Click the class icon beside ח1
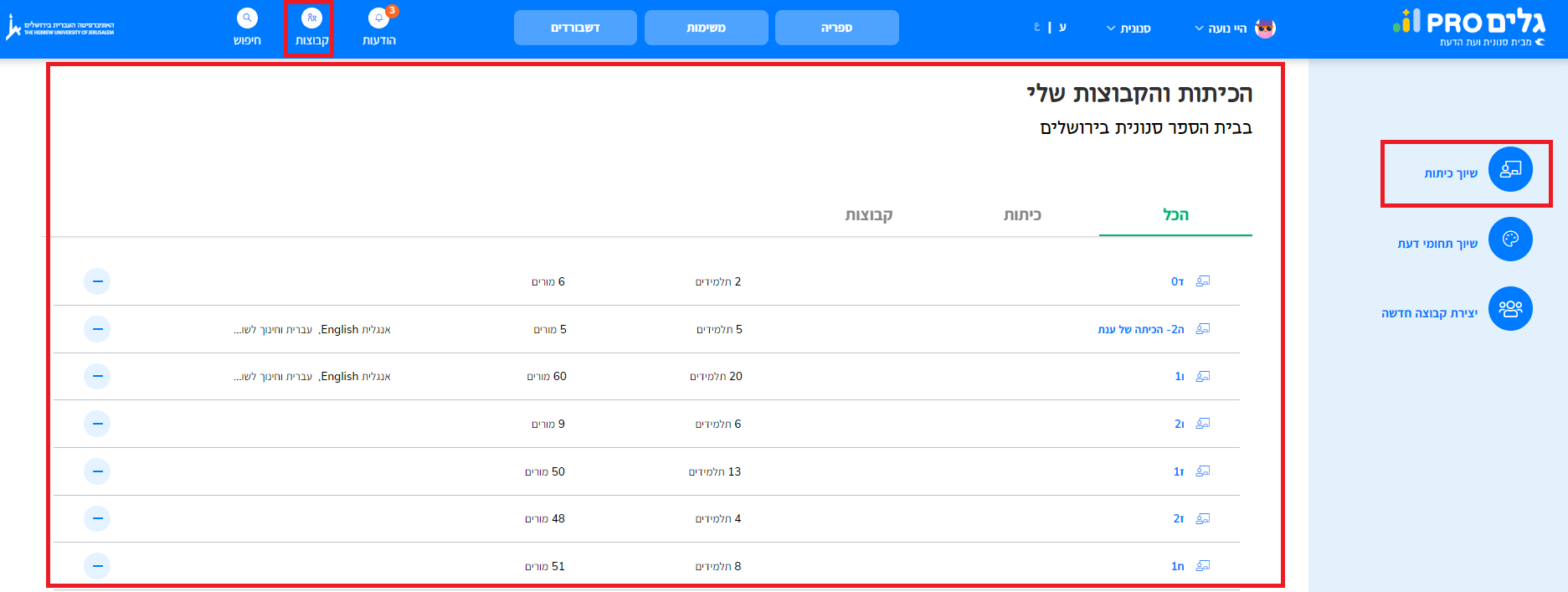 [1203, 566]
